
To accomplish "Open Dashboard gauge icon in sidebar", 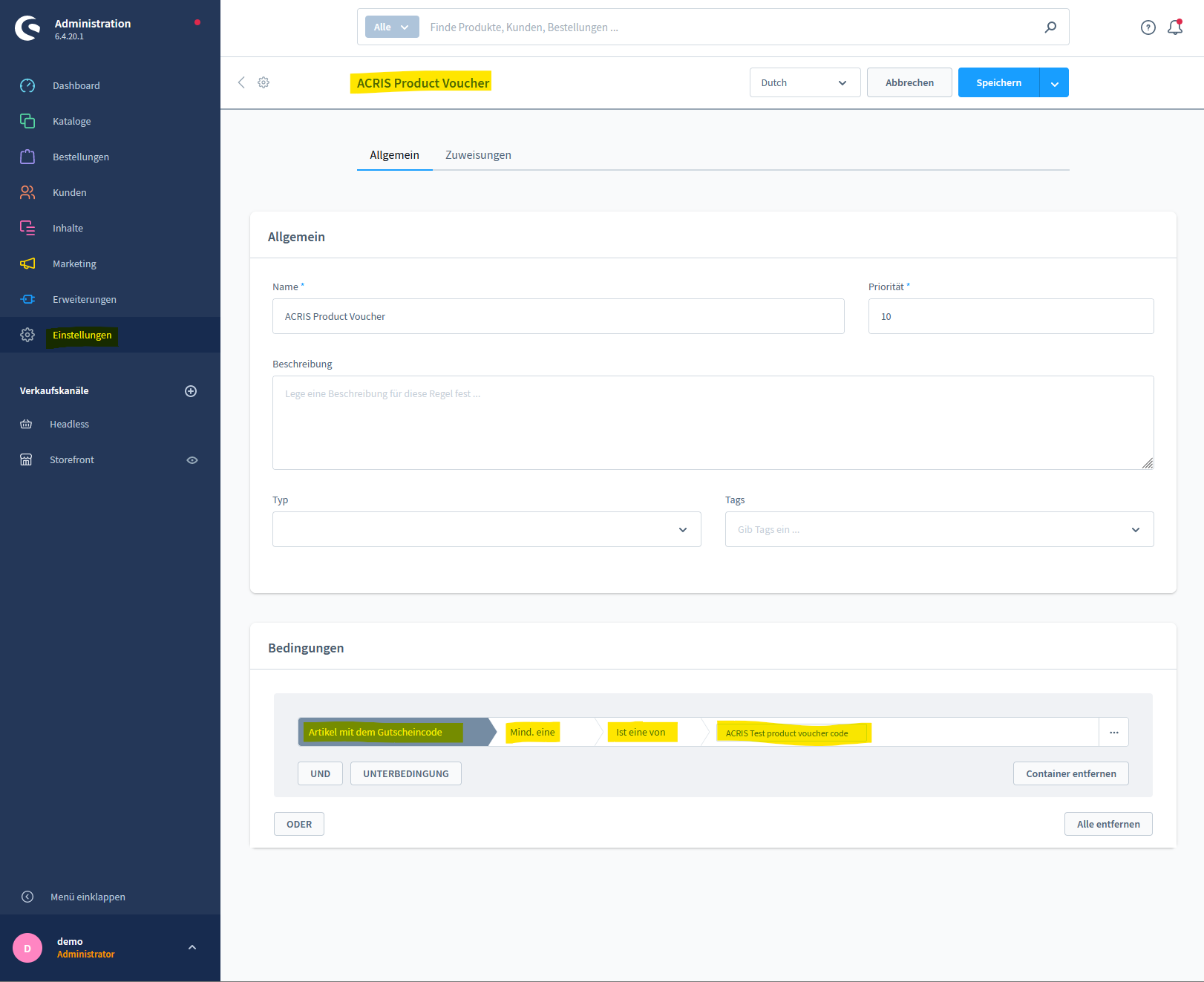I will point(27,85).
